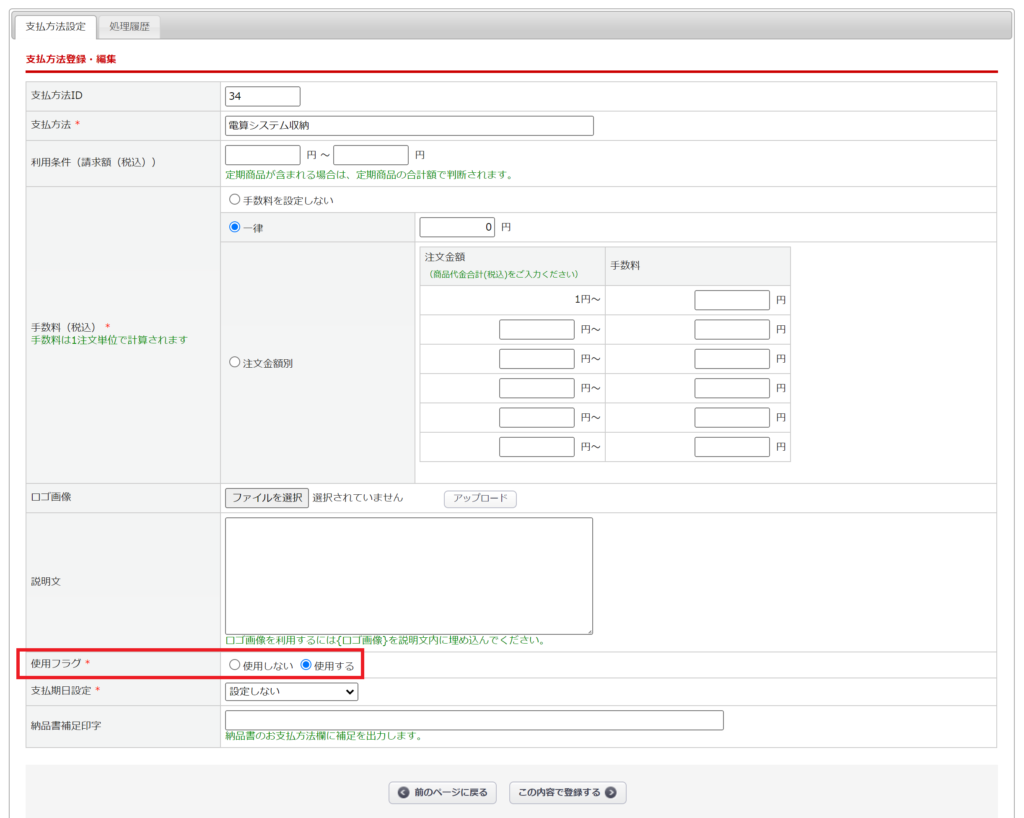Click the 納品書補足印字 text field
The width and height of the screenshot is (1024, 818).
tap(474, 720)
